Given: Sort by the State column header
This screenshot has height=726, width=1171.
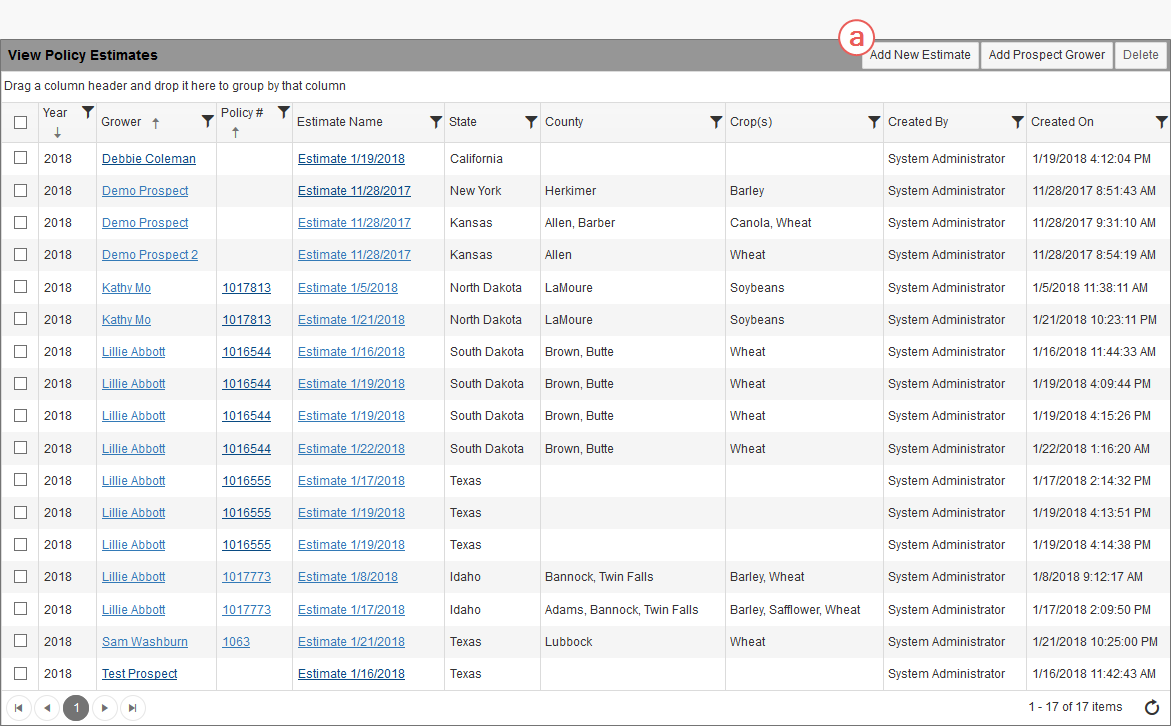Looking at the screenshot, I should (463, 122).
